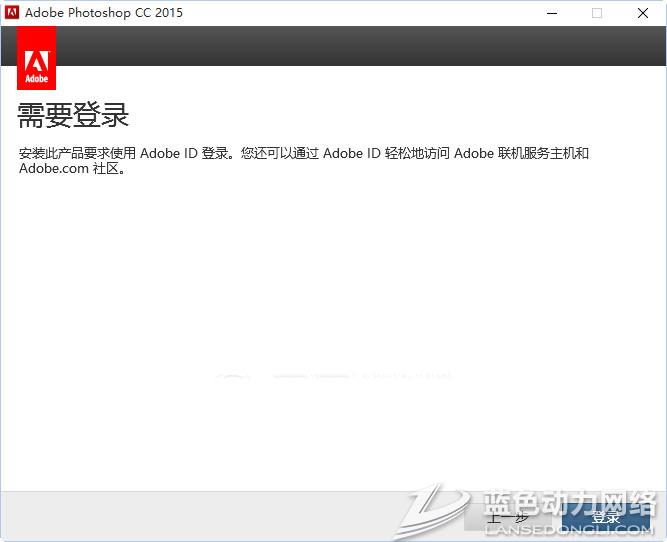Minimize the Adobe Photoshop CC 2015 window
Screen dimensions: 667x542
coord(552,13)
